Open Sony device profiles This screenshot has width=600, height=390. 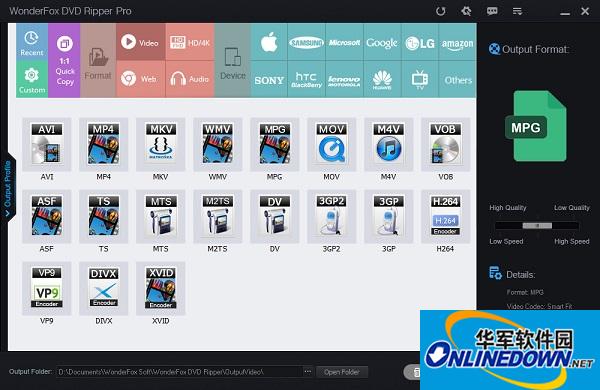pyautogui.click(x=269, y=79)
